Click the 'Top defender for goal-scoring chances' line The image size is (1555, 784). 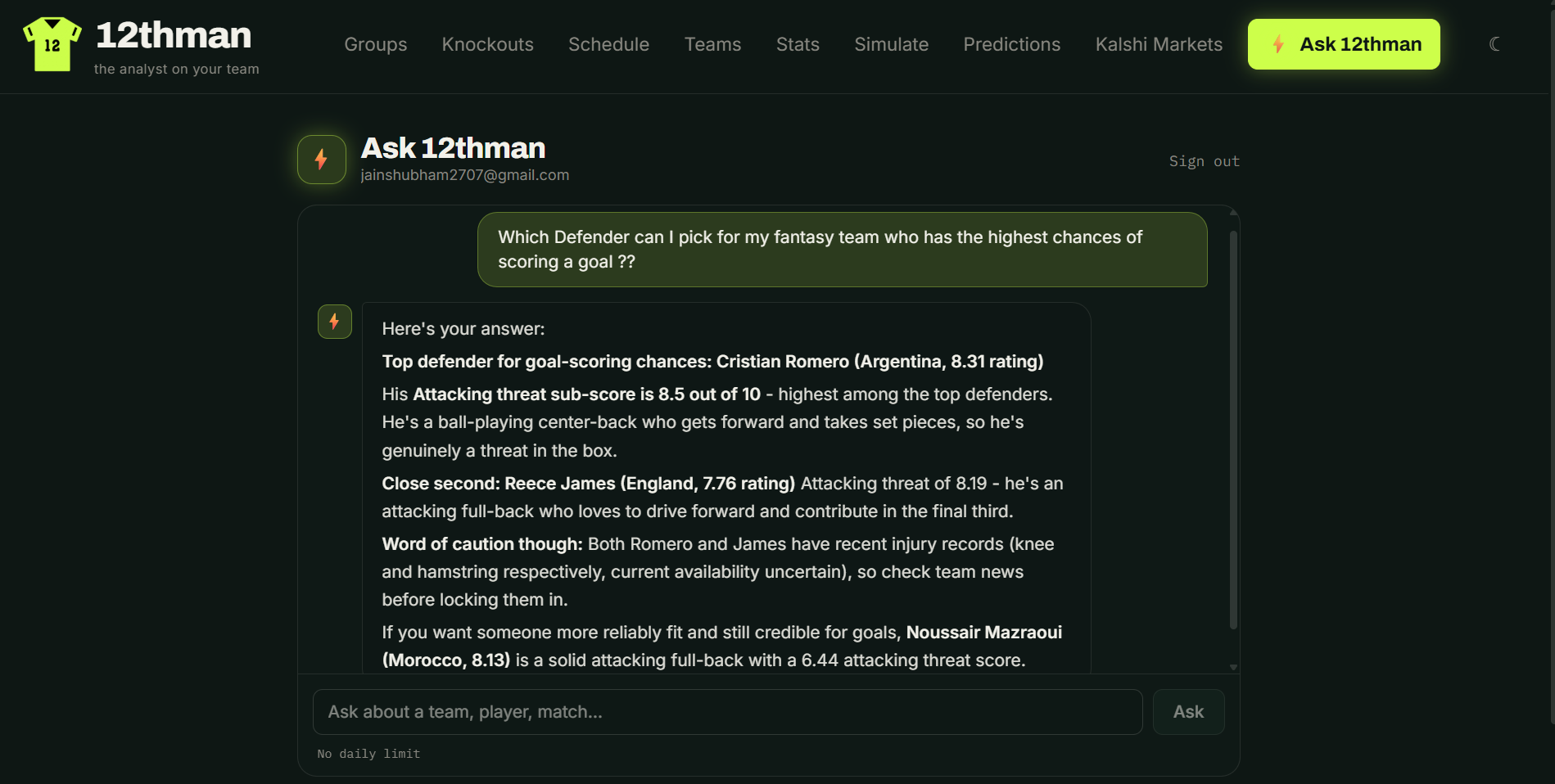tap(712, 362)
